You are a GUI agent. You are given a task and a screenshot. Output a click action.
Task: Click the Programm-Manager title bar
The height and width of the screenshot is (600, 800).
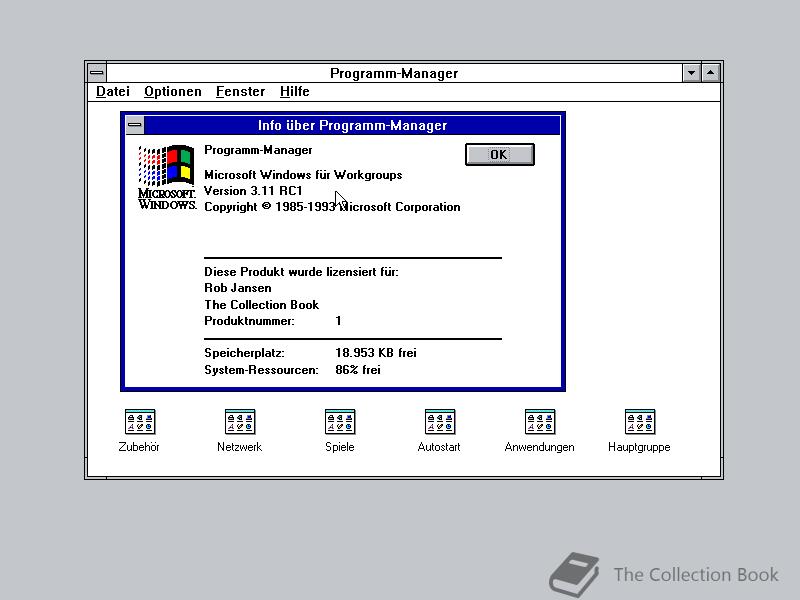[x=394, y=73]
